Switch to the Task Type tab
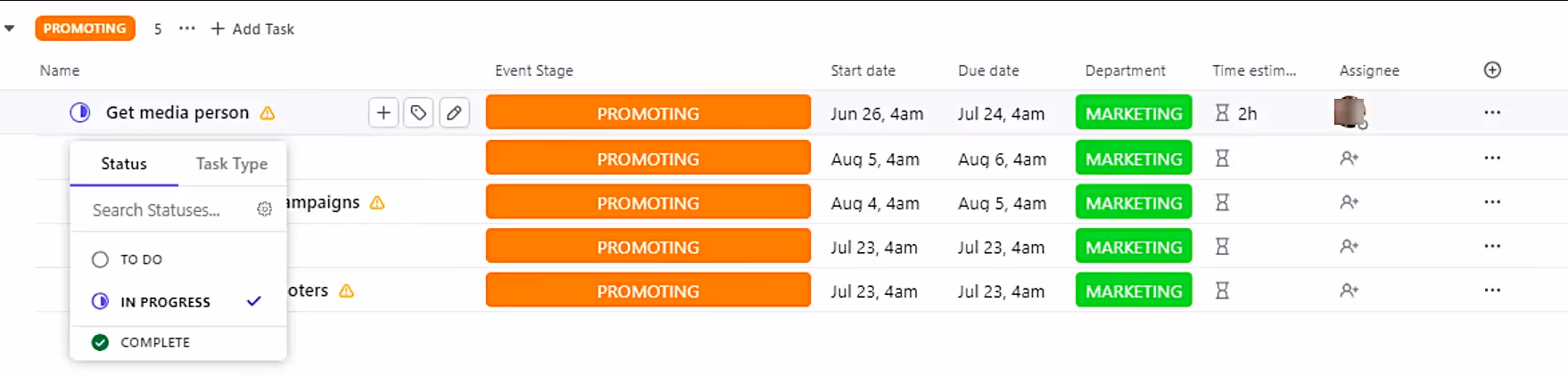This screenshot has width=1568, height=376. 232,164
